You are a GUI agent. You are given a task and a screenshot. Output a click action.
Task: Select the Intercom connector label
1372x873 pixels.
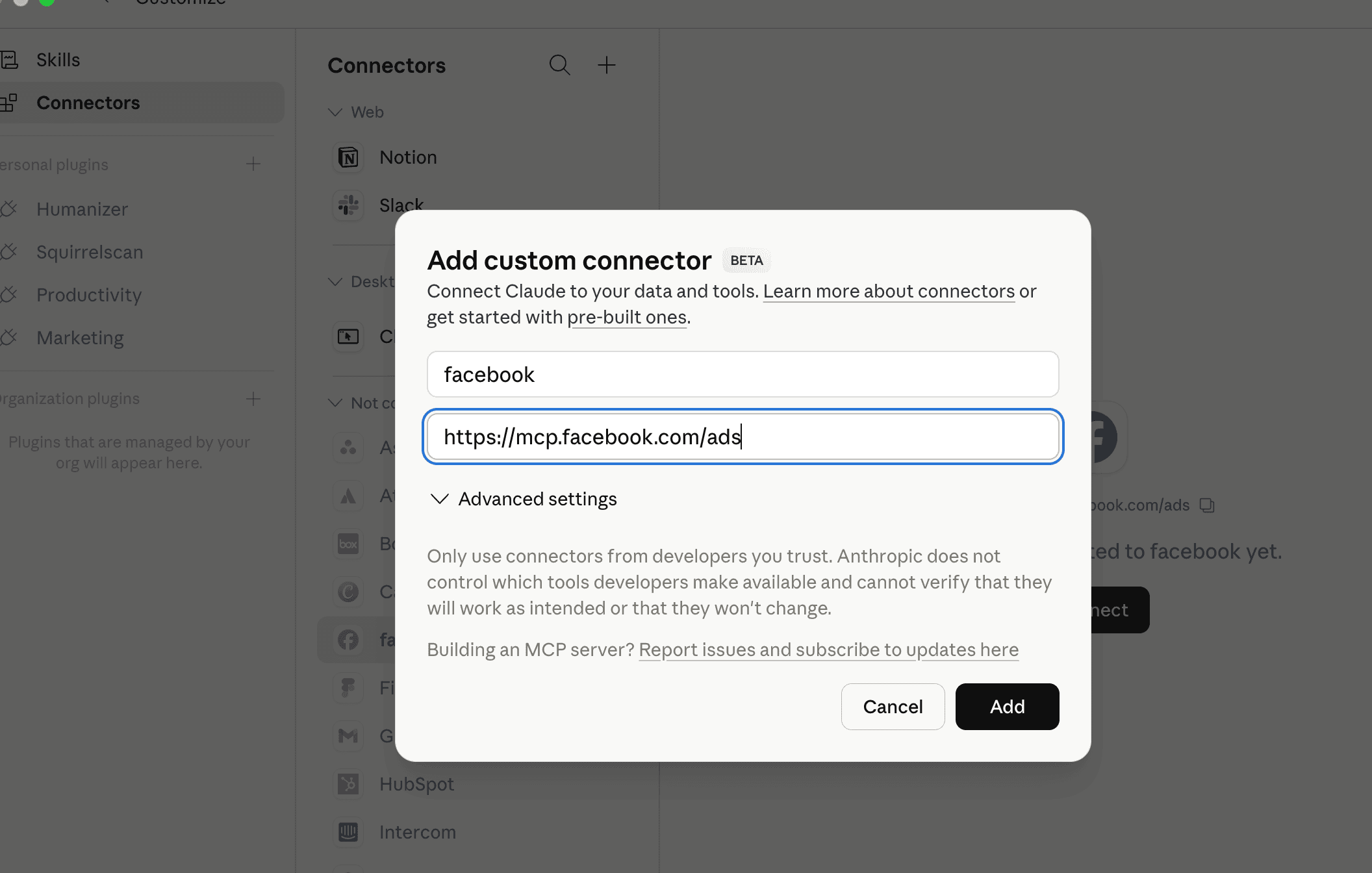click(x=418, y=832)
